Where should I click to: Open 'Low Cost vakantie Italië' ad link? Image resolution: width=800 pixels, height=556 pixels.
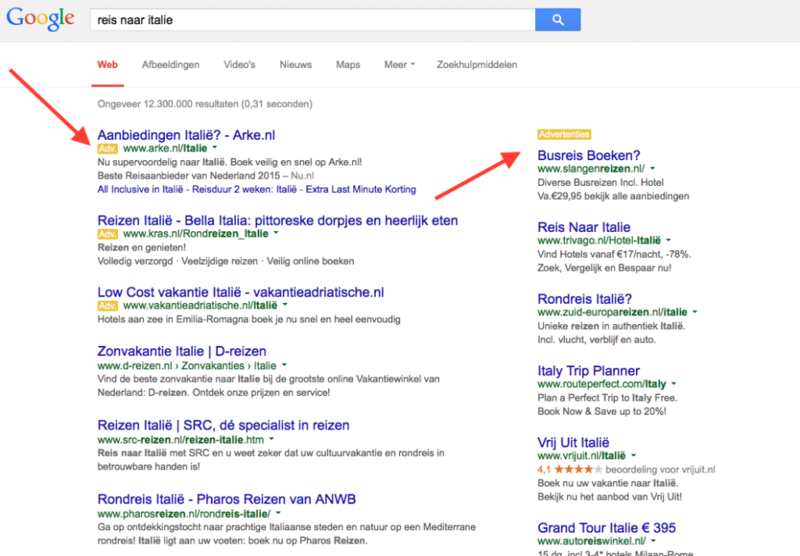coord(241,292)
